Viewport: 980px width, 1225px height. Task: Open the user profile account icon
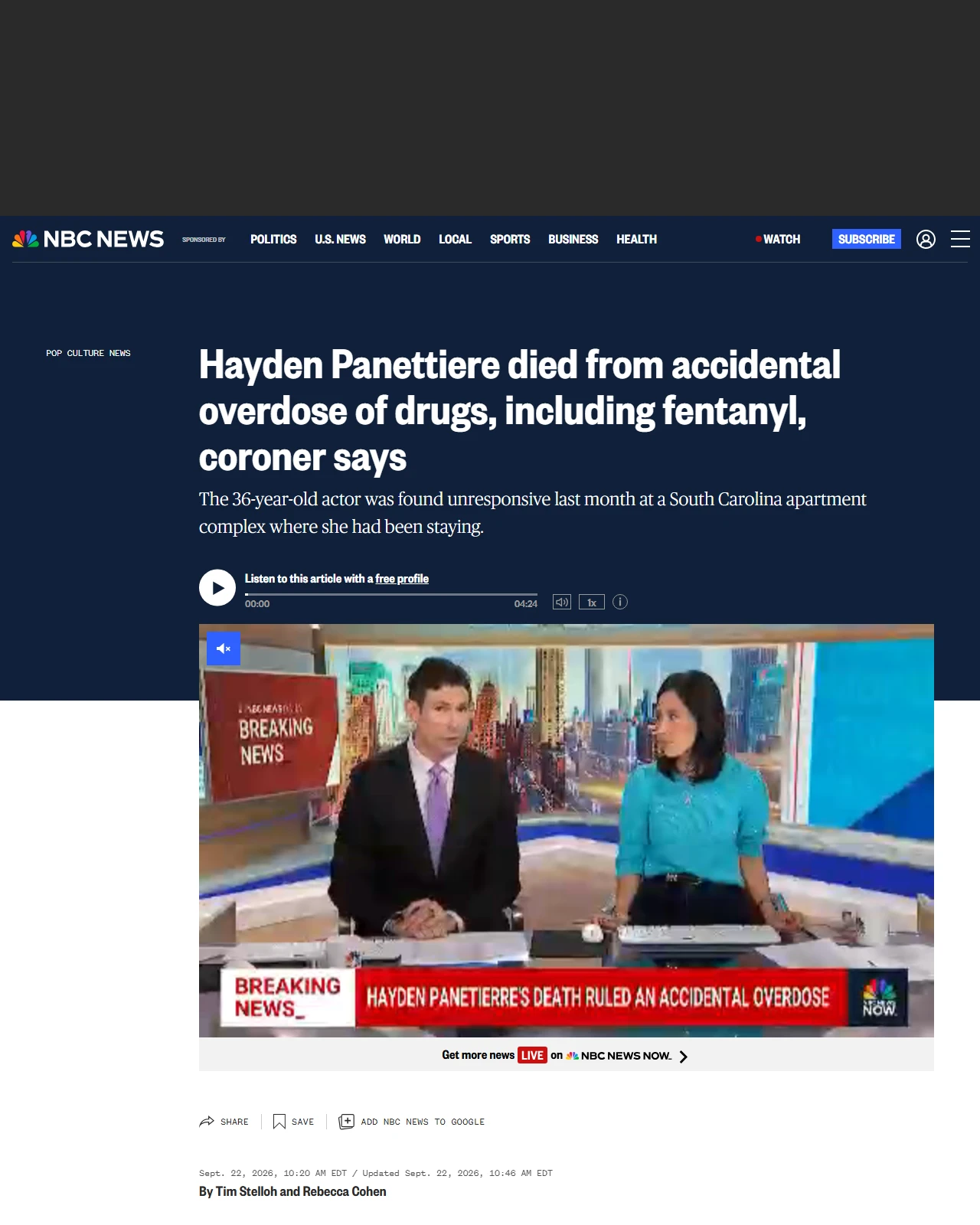926,240
